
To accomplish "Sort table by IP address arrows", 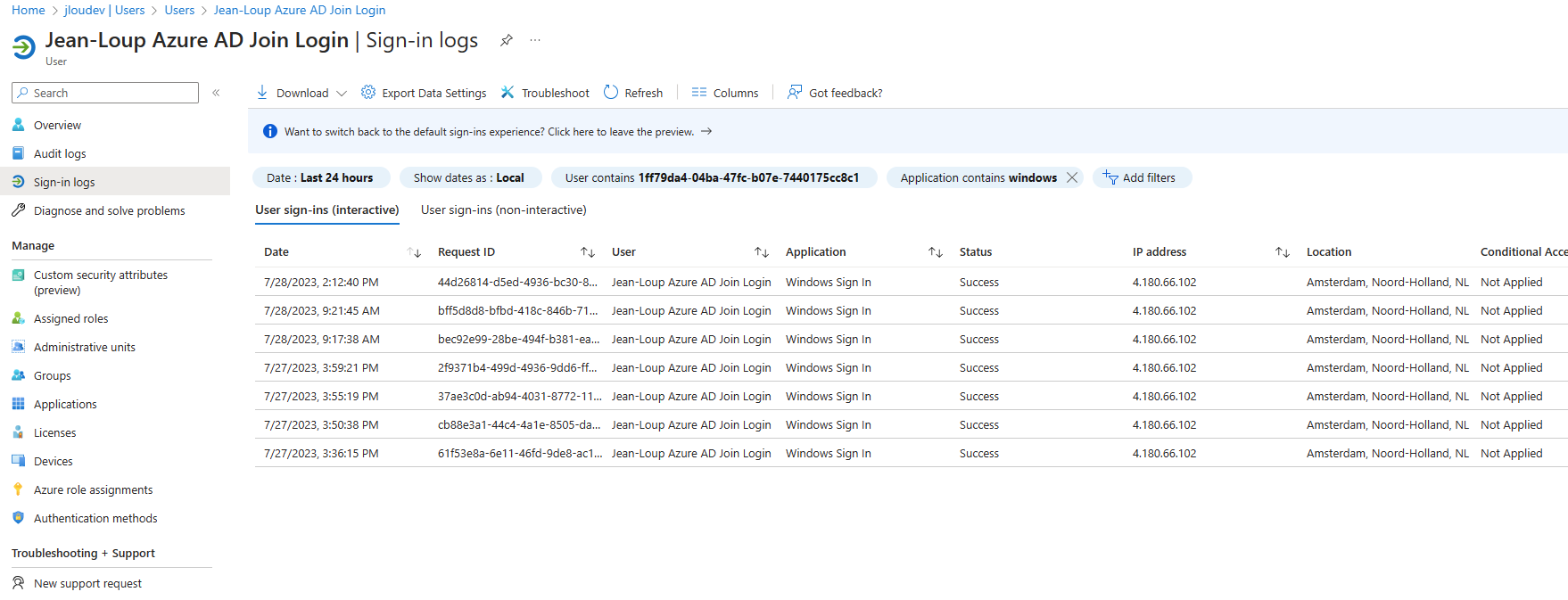I will tap(1283, 252).
